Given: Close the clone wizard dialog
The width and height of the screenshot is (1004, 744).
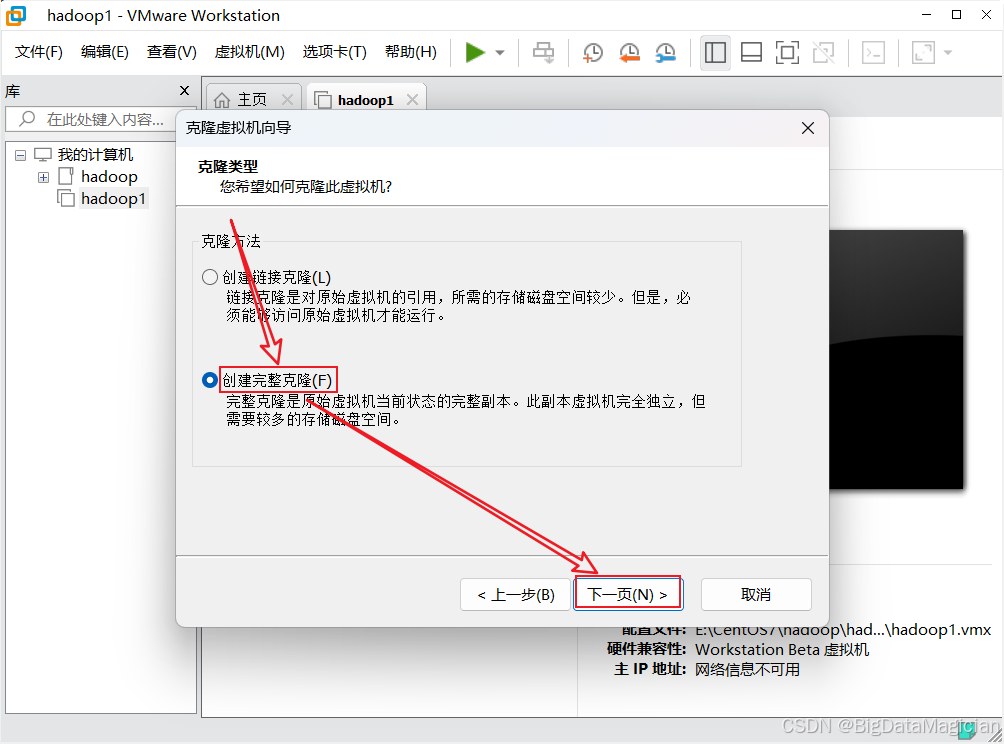Looking at the screenshot, I should (808, 128).
